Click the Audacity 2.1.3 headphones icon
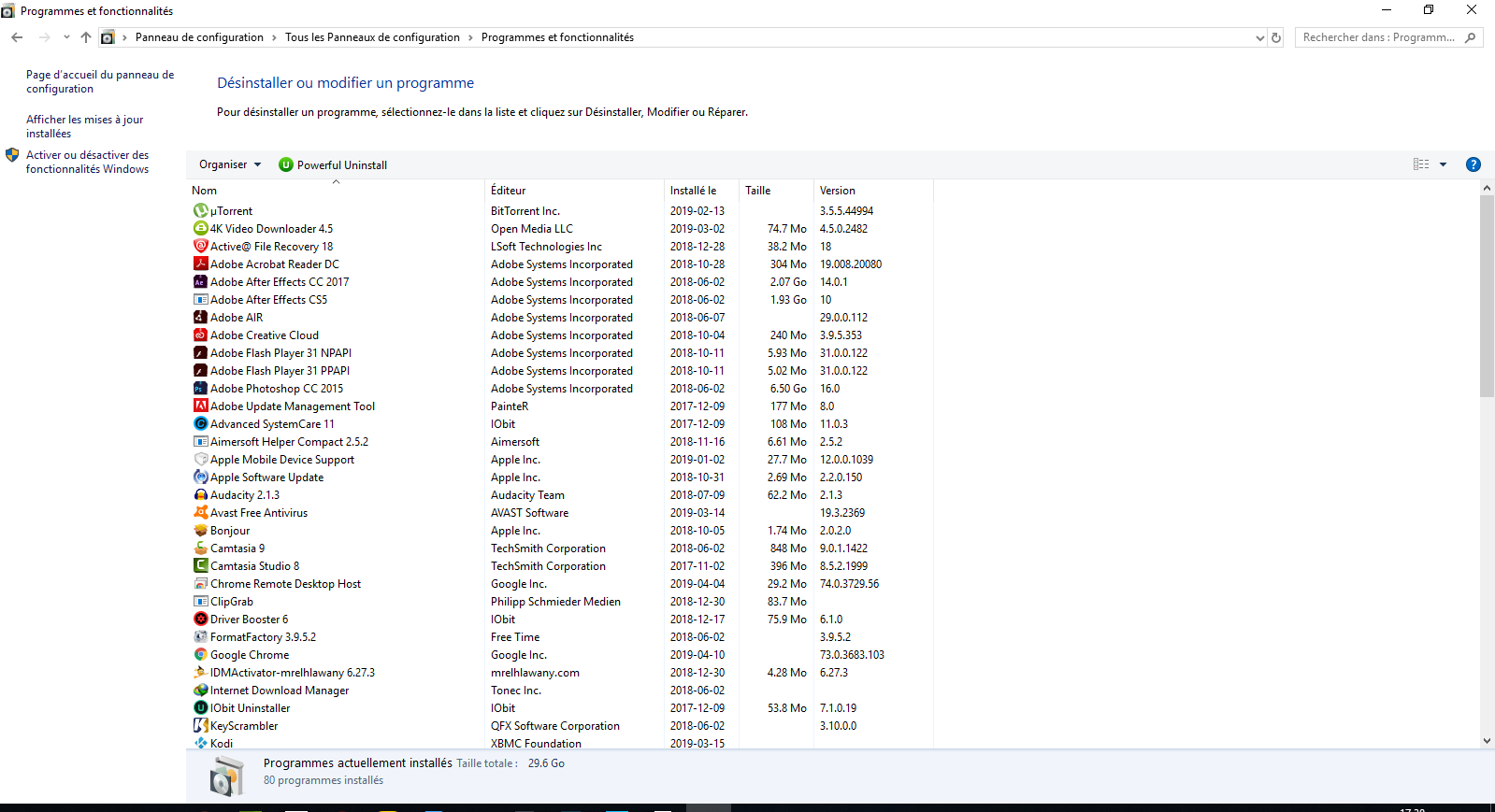 click(200, 495)
